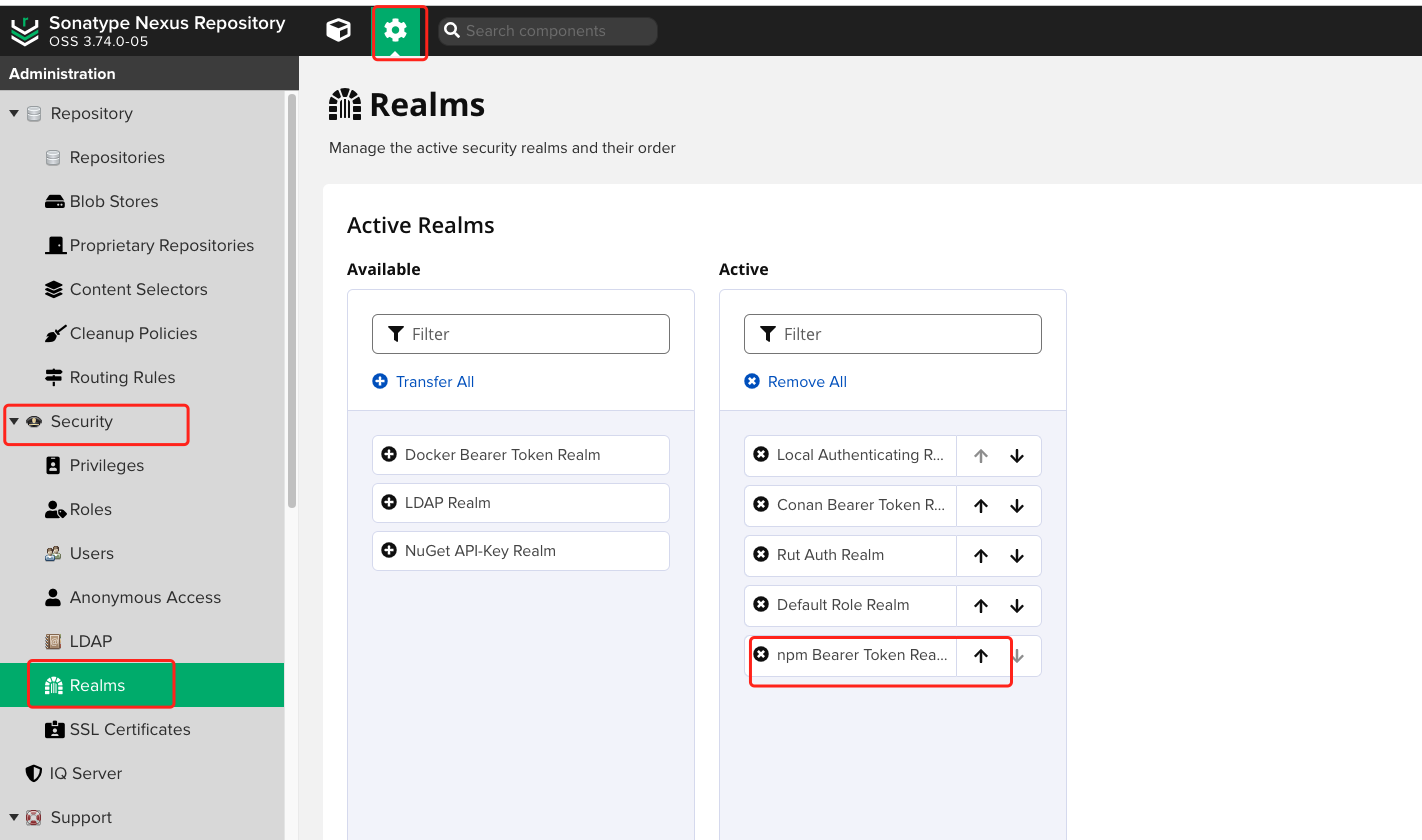Open Content Selectors page
This screenshot has height=840, width=1422.
click(x=139, y=290)
